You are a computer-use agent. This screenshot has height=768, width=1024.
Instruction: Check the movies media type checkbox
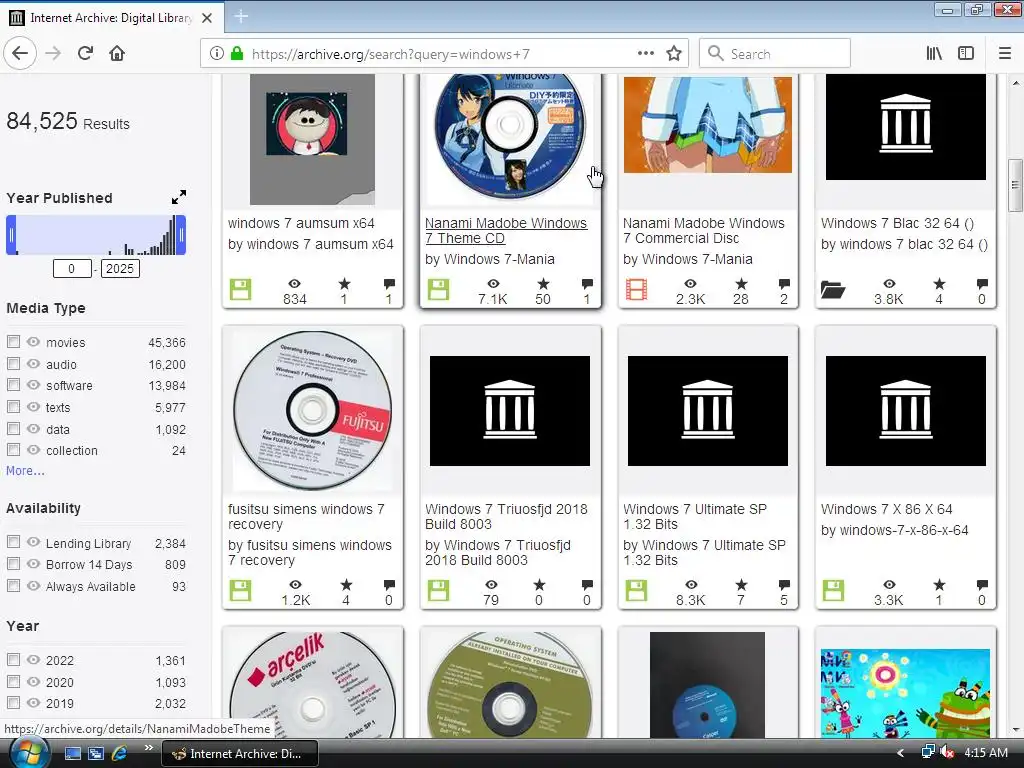pyautogui.click(x=13, y=342)
